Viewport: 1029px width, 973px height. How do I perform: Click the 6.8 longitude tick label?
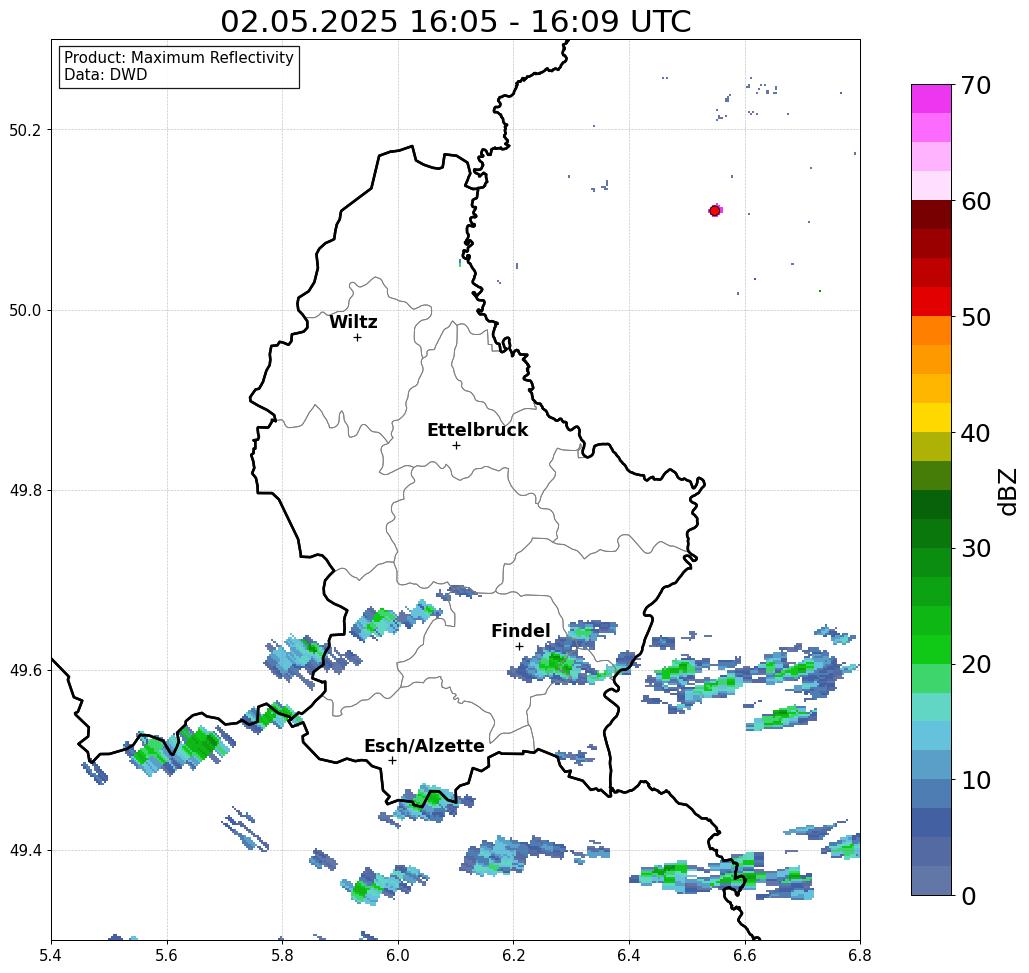[x=860, y=955]
